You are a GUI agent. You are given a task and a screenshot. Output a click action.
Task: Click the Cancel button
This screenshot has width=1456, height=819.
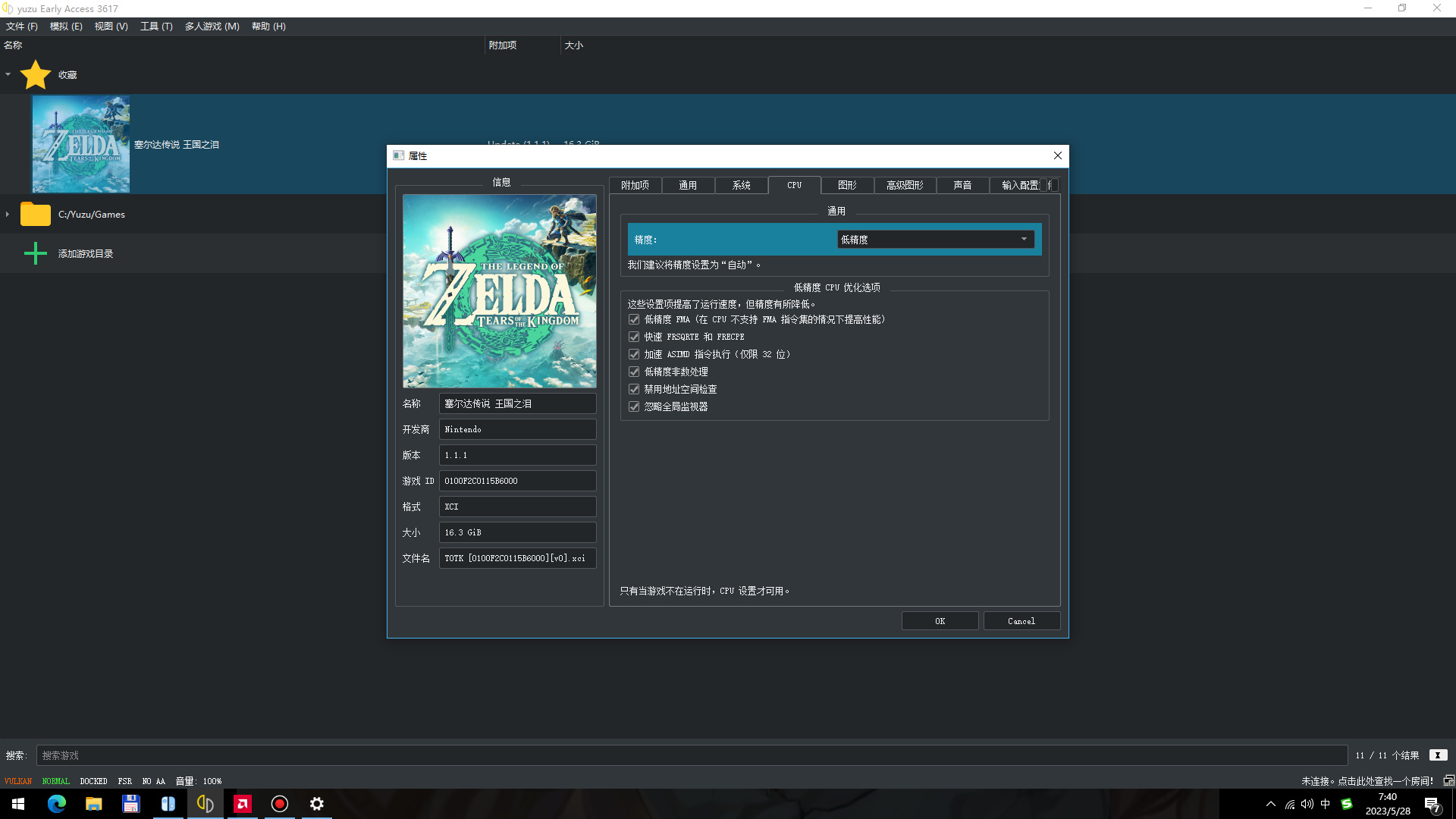point(1021,621)
